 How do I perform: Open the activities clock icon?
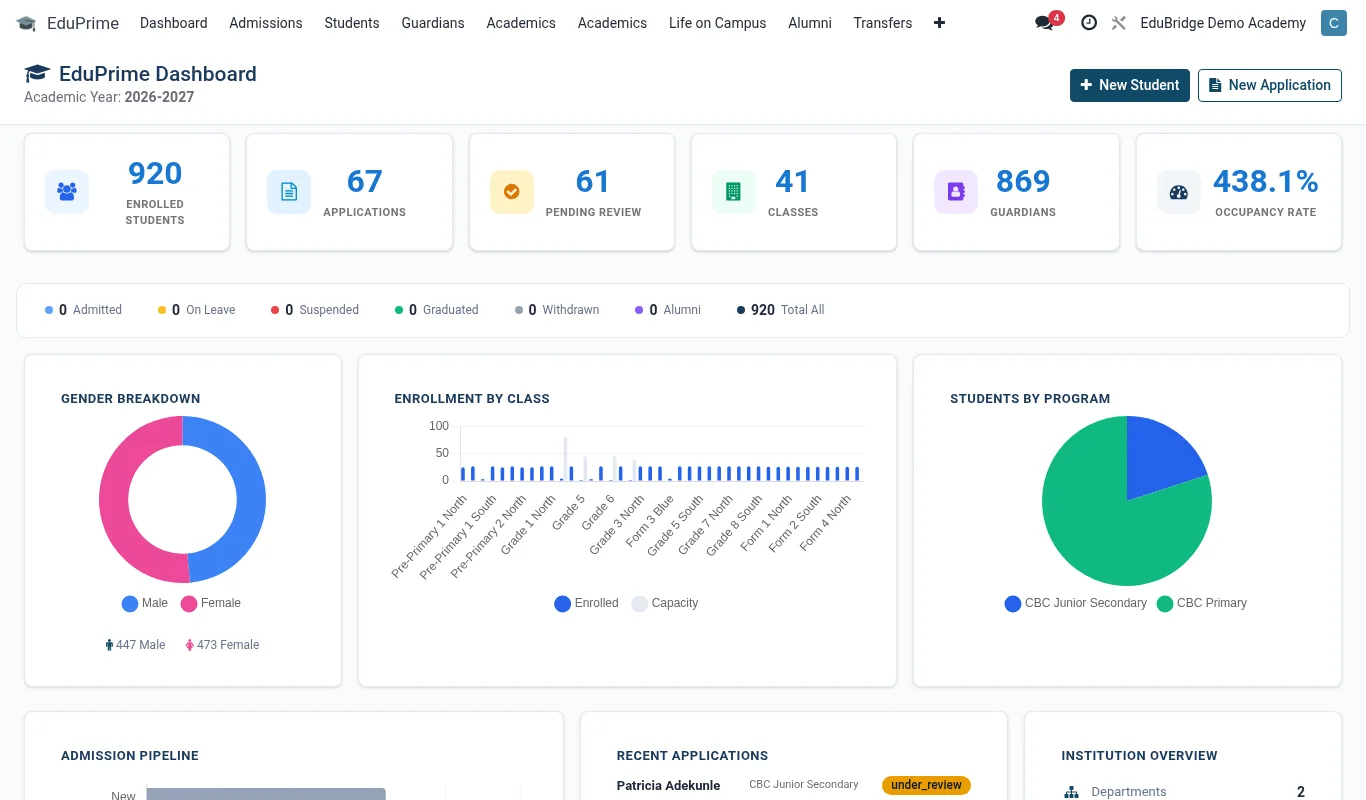[1089, 22]
